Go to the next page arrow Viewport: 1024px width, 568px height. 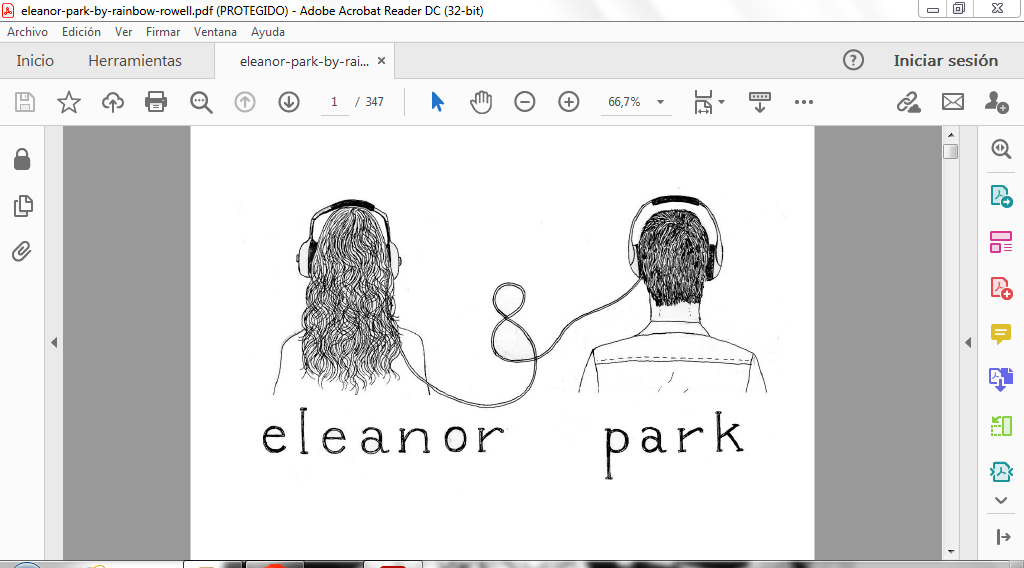point(289,102)
